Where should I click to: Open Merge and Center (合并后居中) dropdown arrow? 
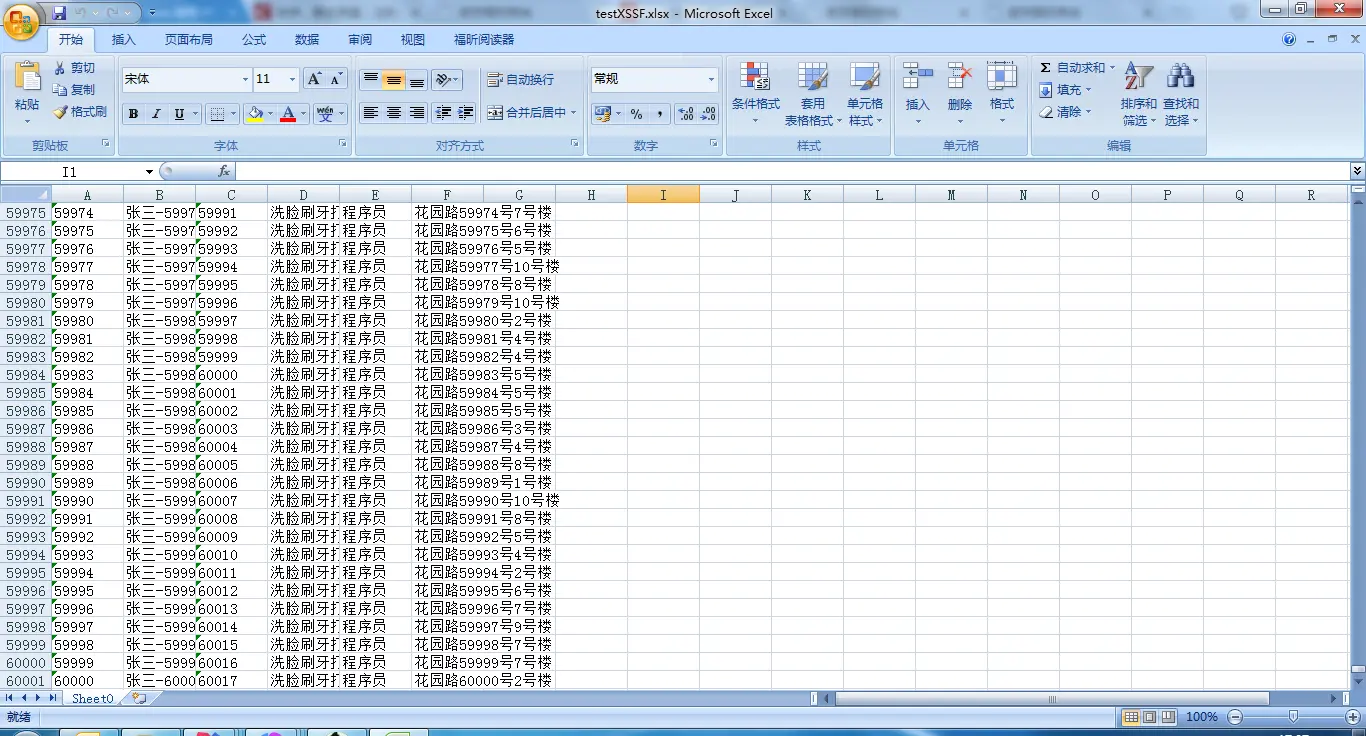pyautogui.click(x=574, y=113)
